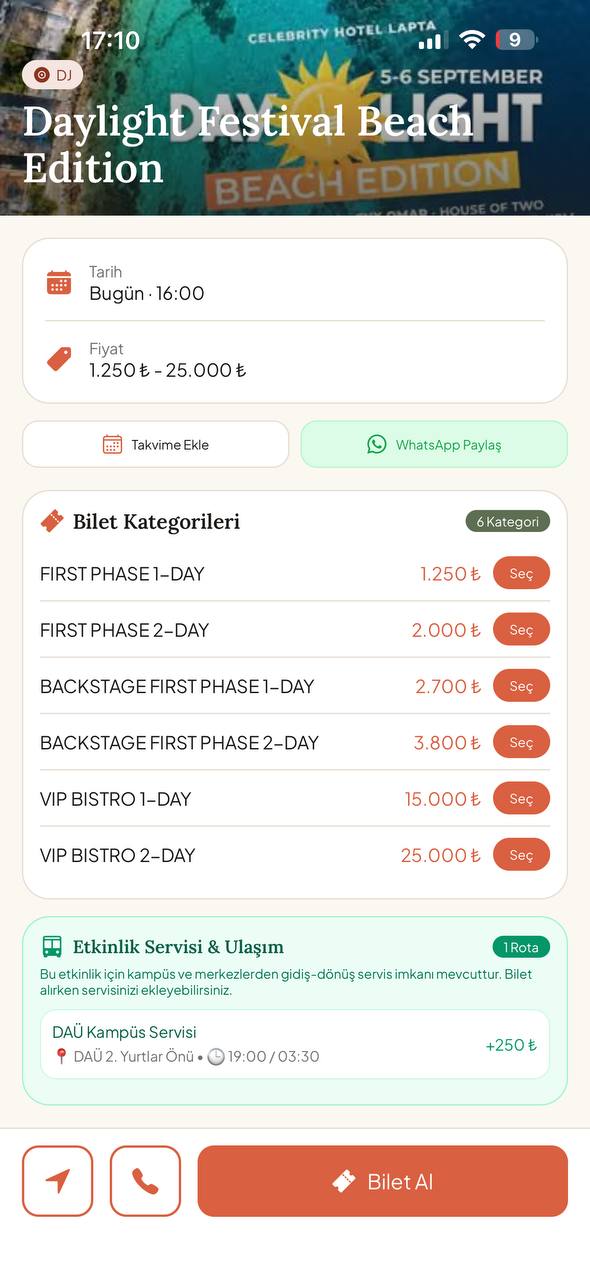The image size is (590, 1280).
Task: Tap the phone call icon button
Action: [146, 1181]
